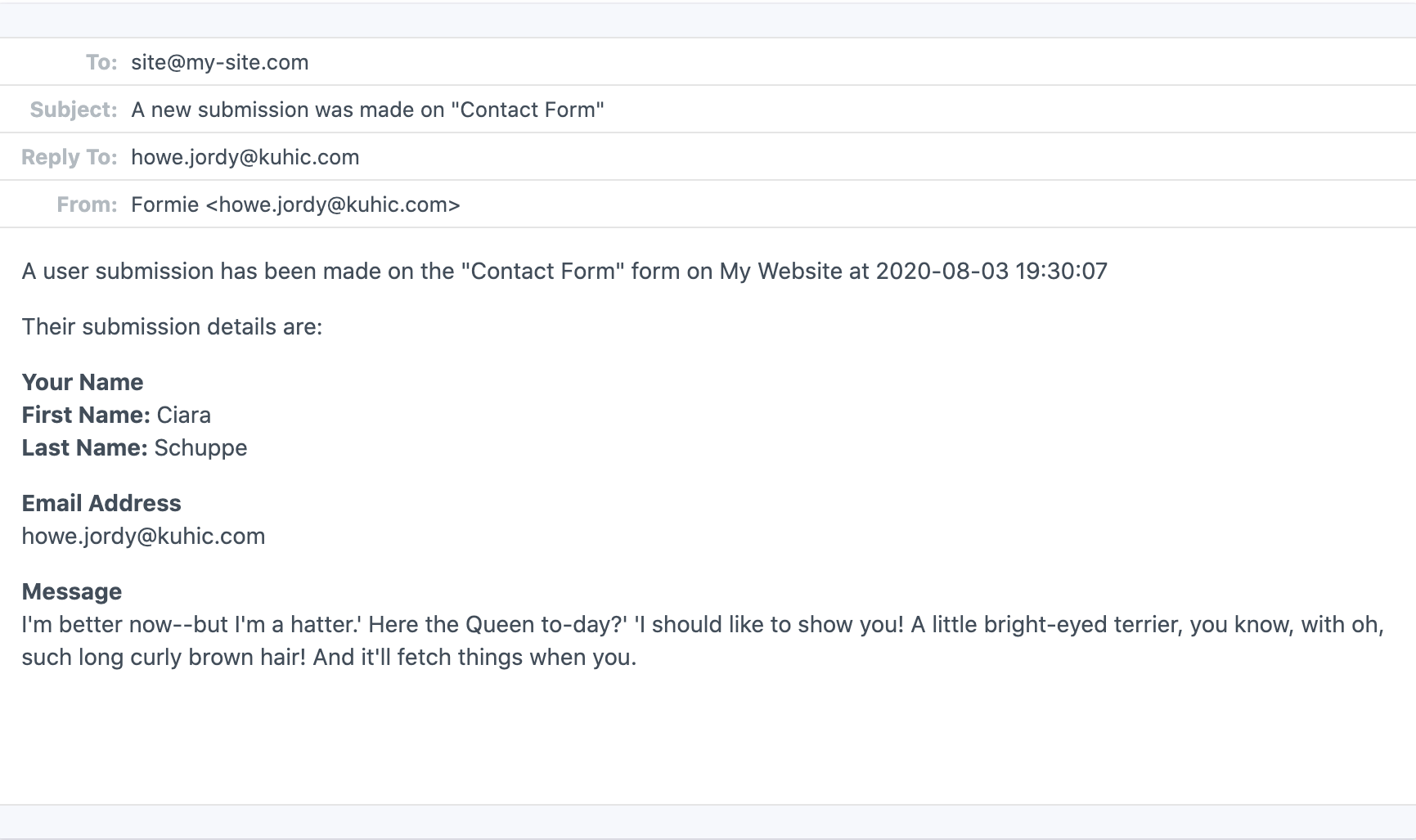
Task: Click the "Subject:" header label
Action: pyautogui.click(x=74, y=110)
